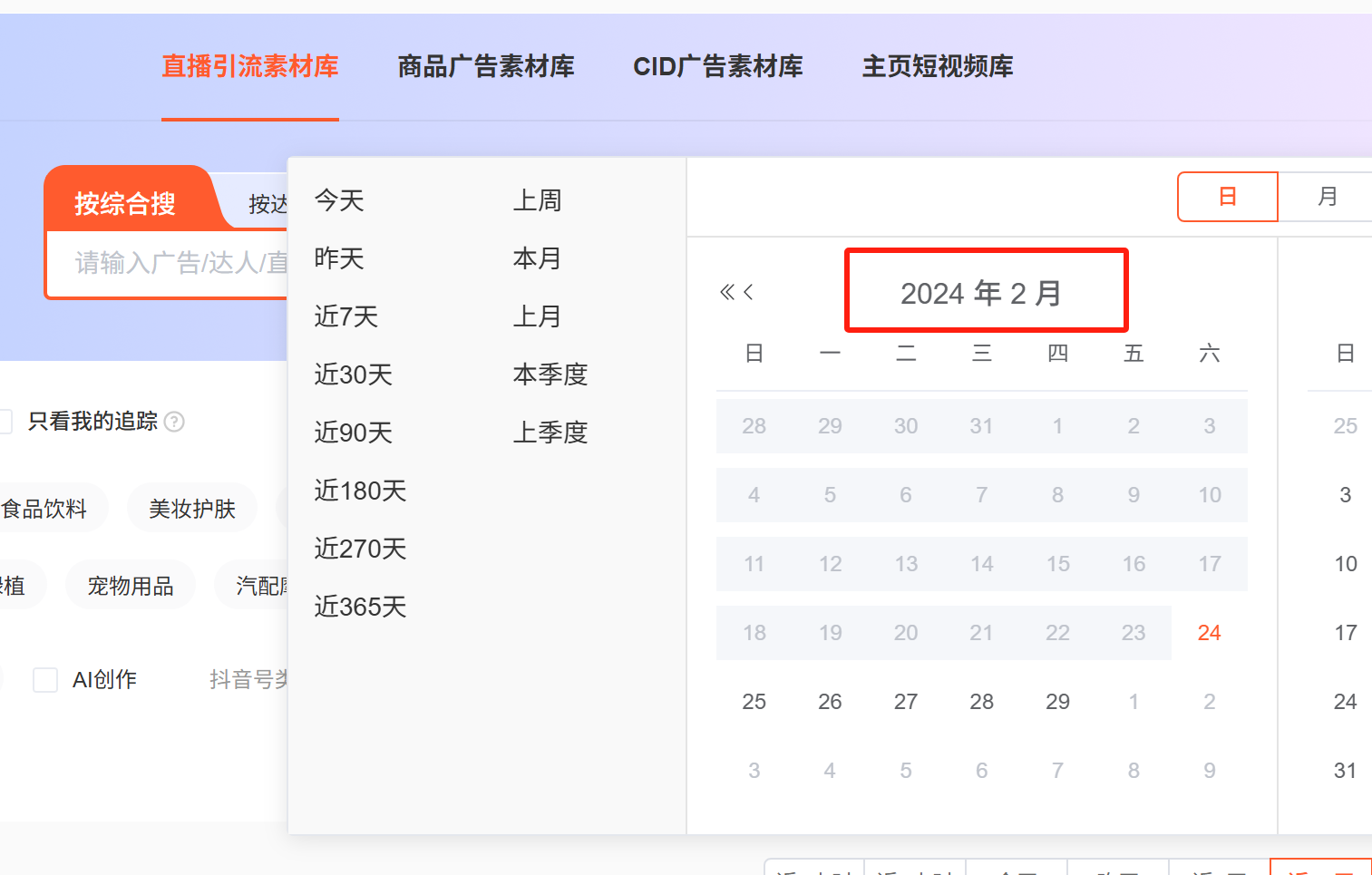Image resolution: width=1372 pixels, height=875 pixels.
Task: Select the 近365天 preset range
Action: (360, 607)
